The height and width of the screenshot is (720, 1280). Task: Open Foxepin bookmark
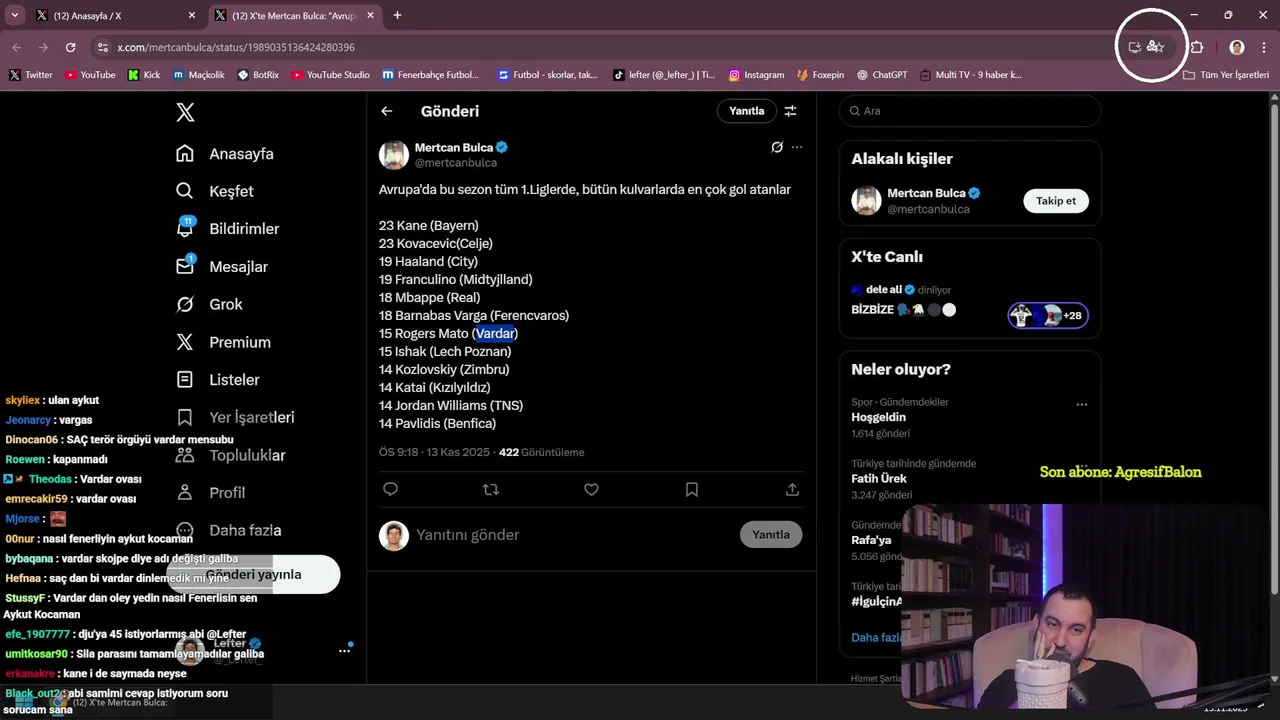coord(820,75)
